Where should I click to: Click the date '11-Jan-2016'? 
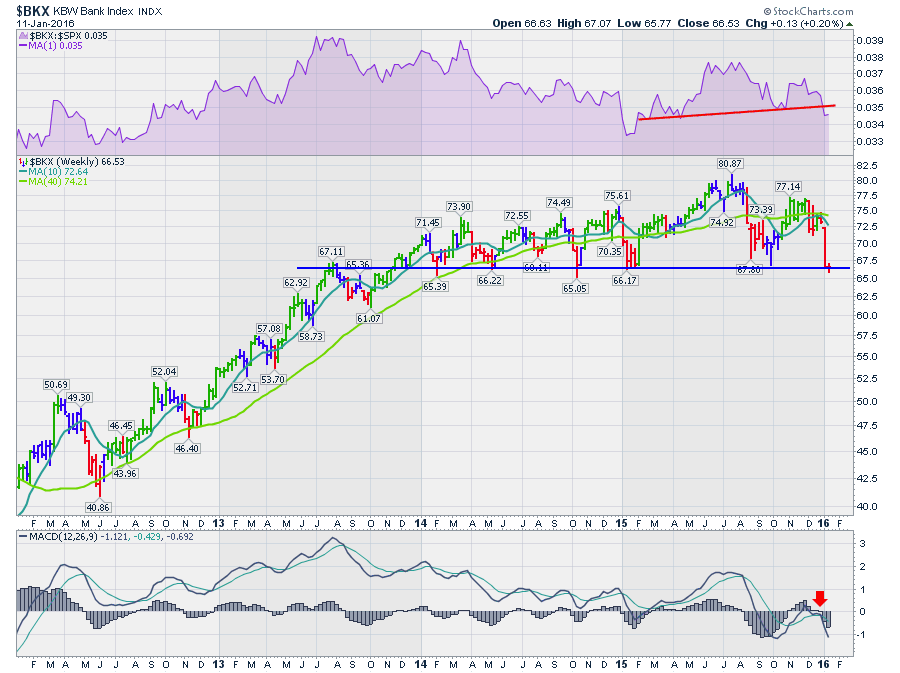tap(45, 24)
